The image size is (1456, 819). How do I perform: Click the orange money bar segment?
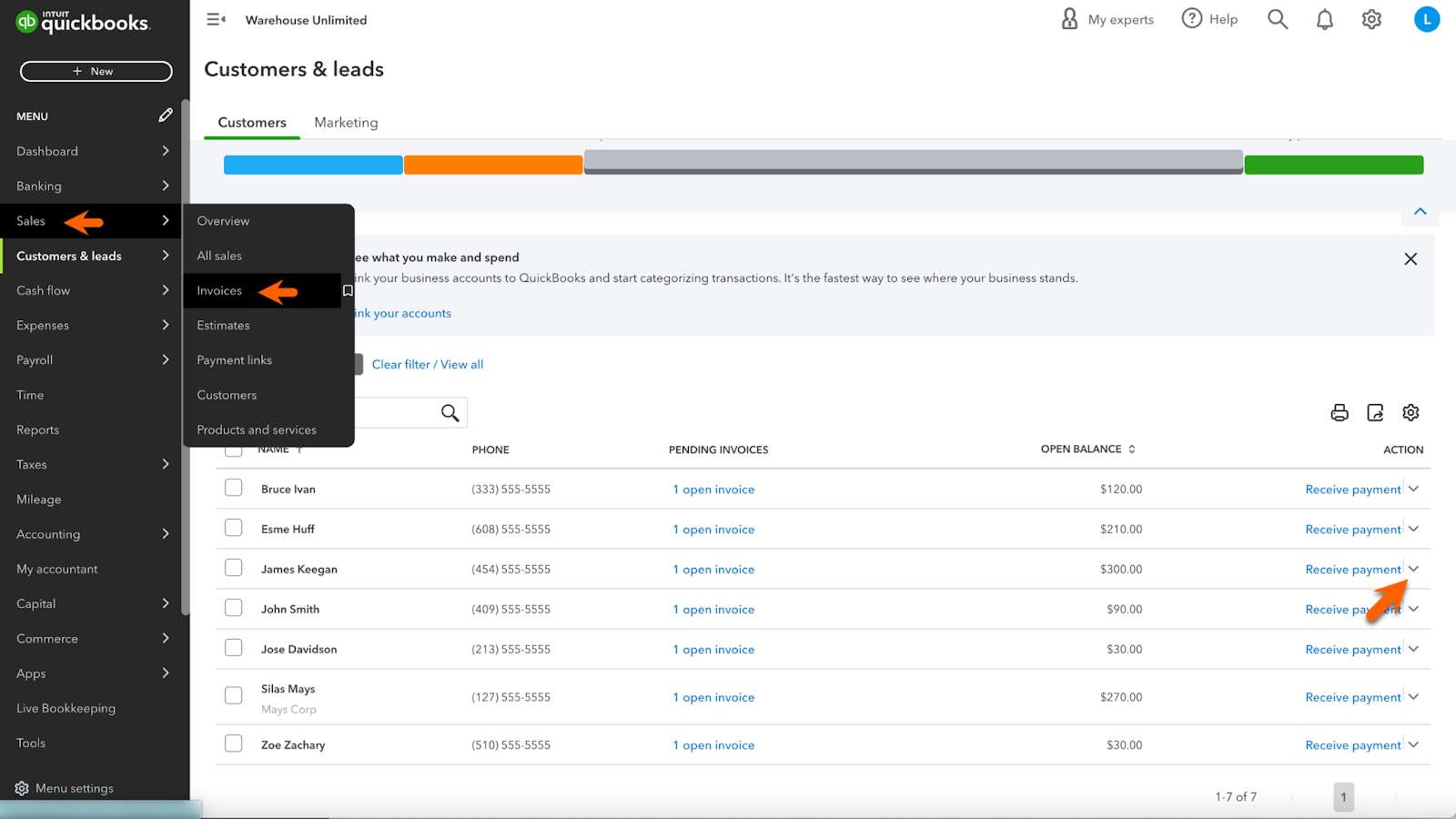[493, 165]
